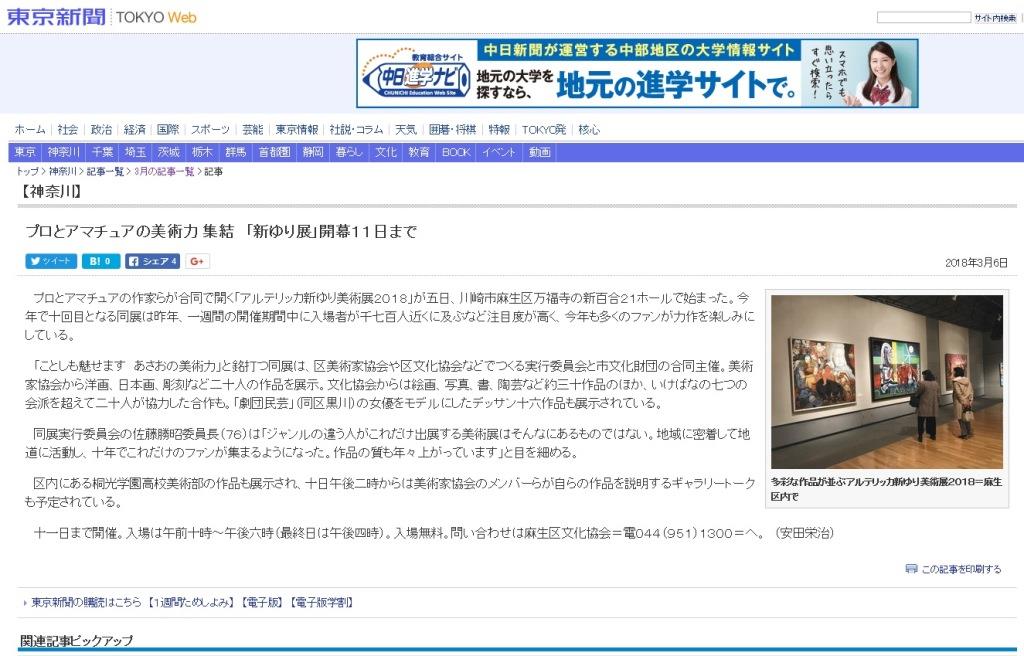
Task: Select the 動画 tab in blue bar
Action: (540, 152)
